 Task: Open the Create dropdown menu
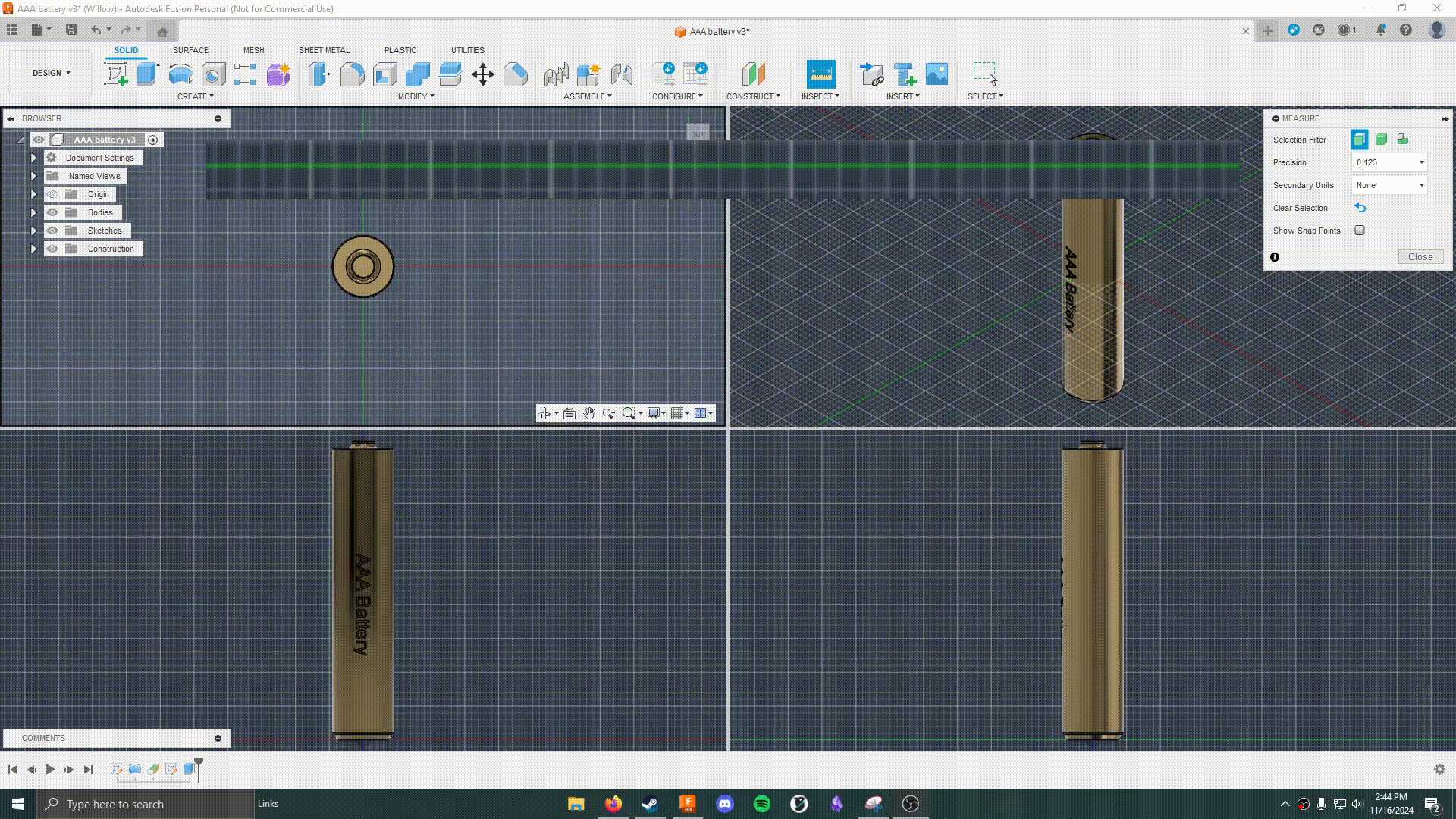point(196,96)
